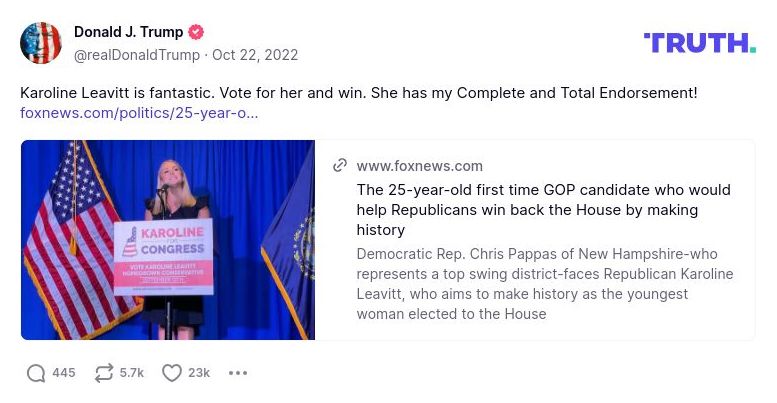Click the Karoline Leavitt podium photo thumbnail

(168, 240)
